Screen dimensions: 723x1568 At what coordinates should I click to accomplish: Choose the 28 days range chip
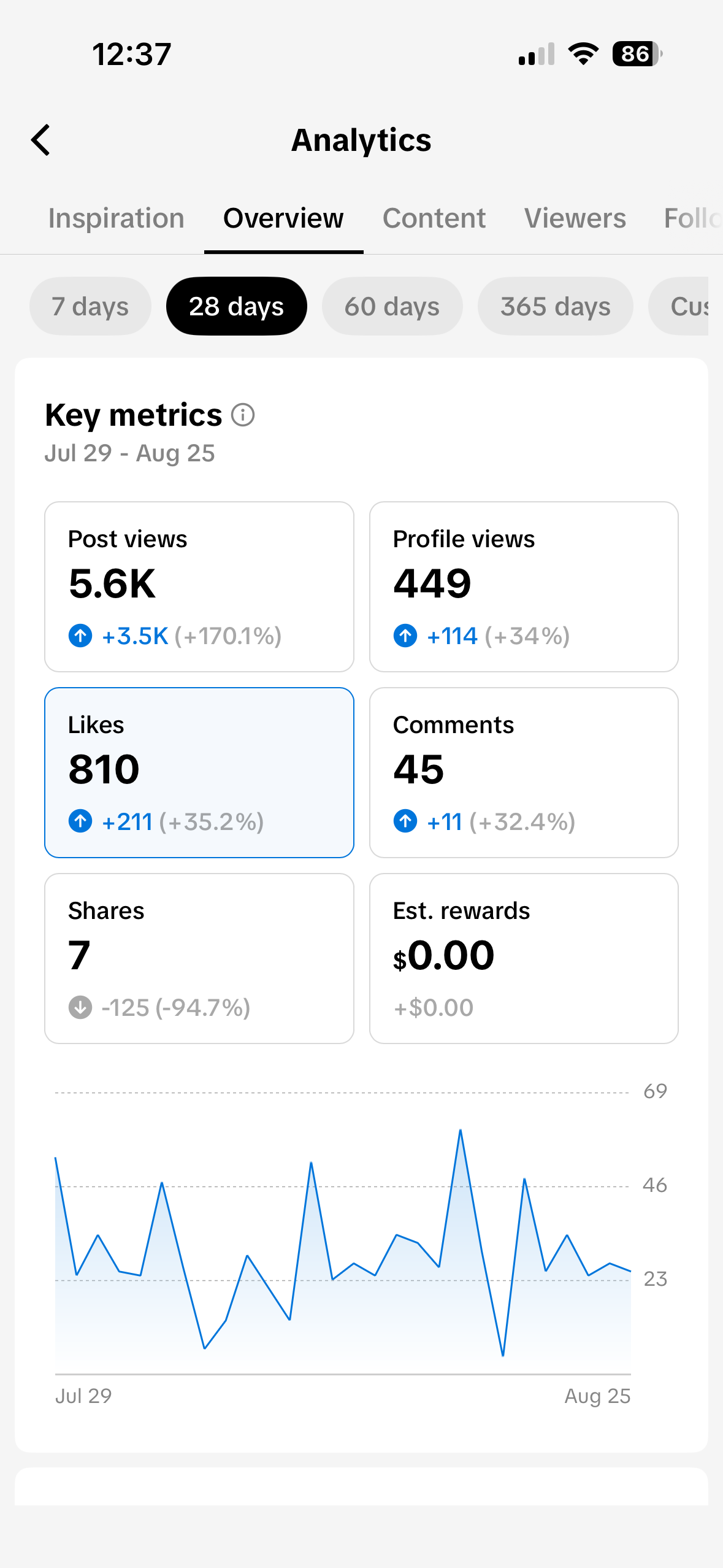pyautogui.click(x=237, y=306)
